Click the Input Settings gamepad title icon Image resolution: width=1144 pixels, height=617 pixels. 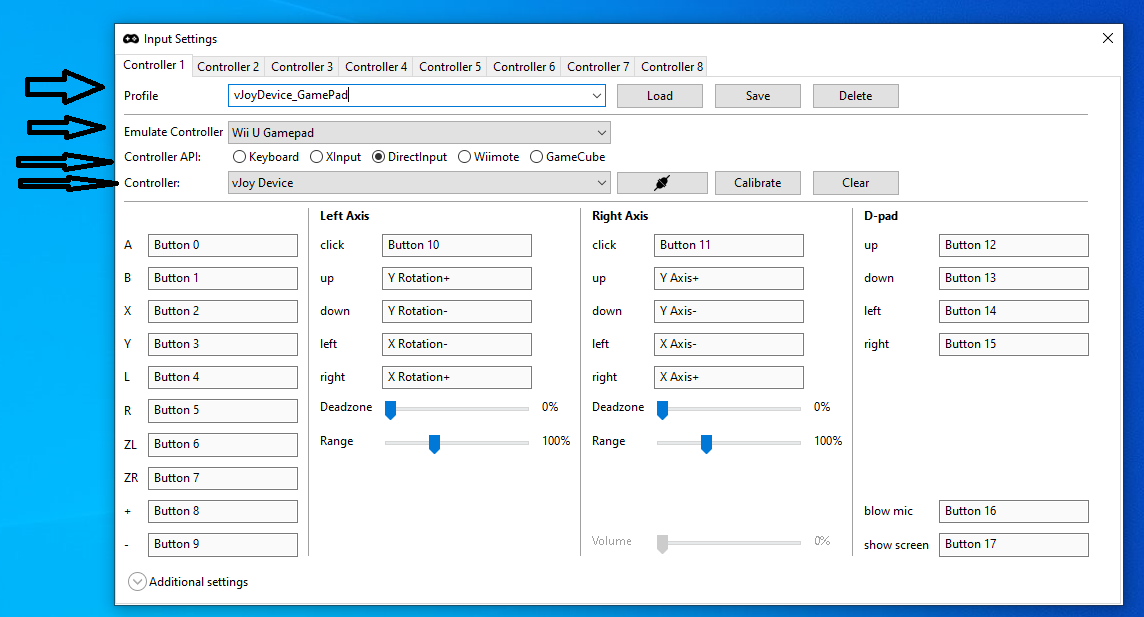pos(131,39)
